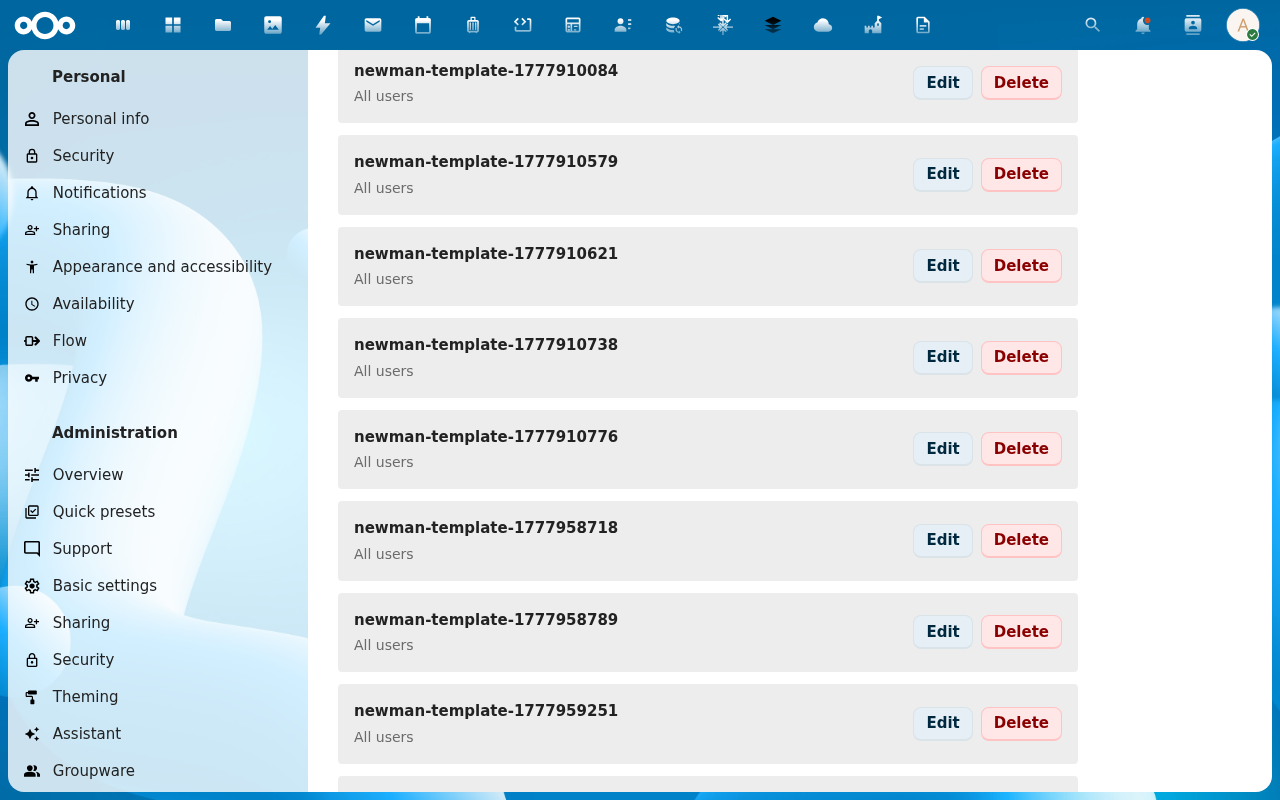Select the name newman-template-1777910621
This screenshot has height=800, width=1280.
tap(486, 254)
